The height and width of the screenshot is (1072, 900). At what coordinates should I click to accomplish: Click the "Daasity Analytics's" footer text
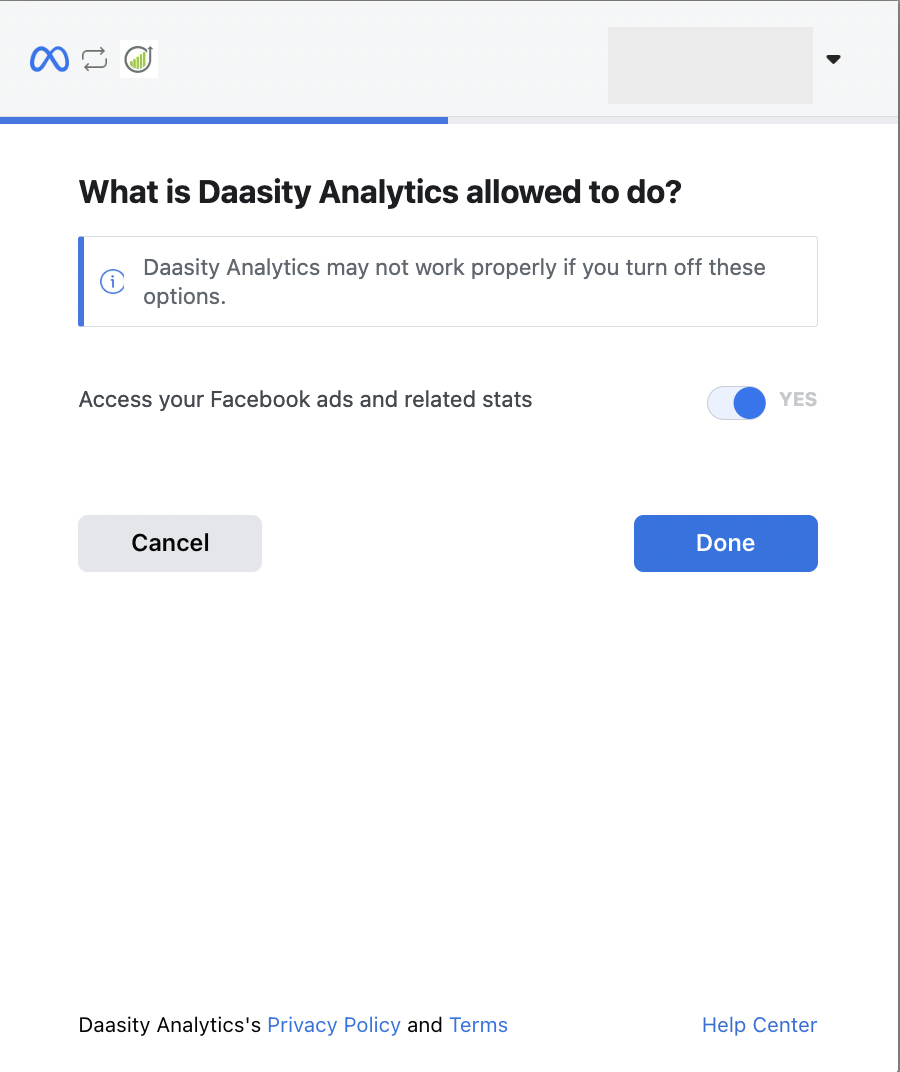pyautogui.click(x=170, y=1025)
